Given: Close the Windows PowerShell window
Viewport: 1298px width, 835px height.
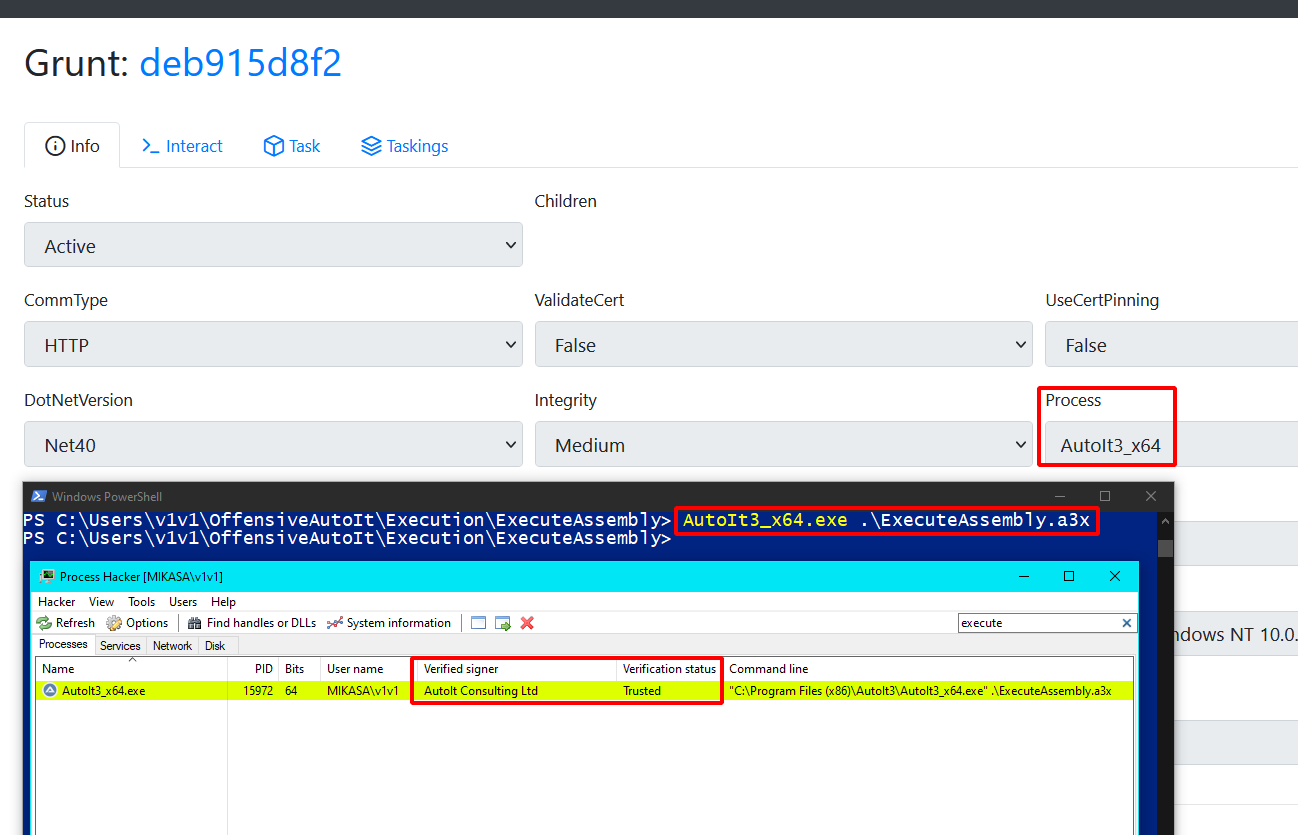Looking at the screenshot, I should click(x=1151, y=497).
